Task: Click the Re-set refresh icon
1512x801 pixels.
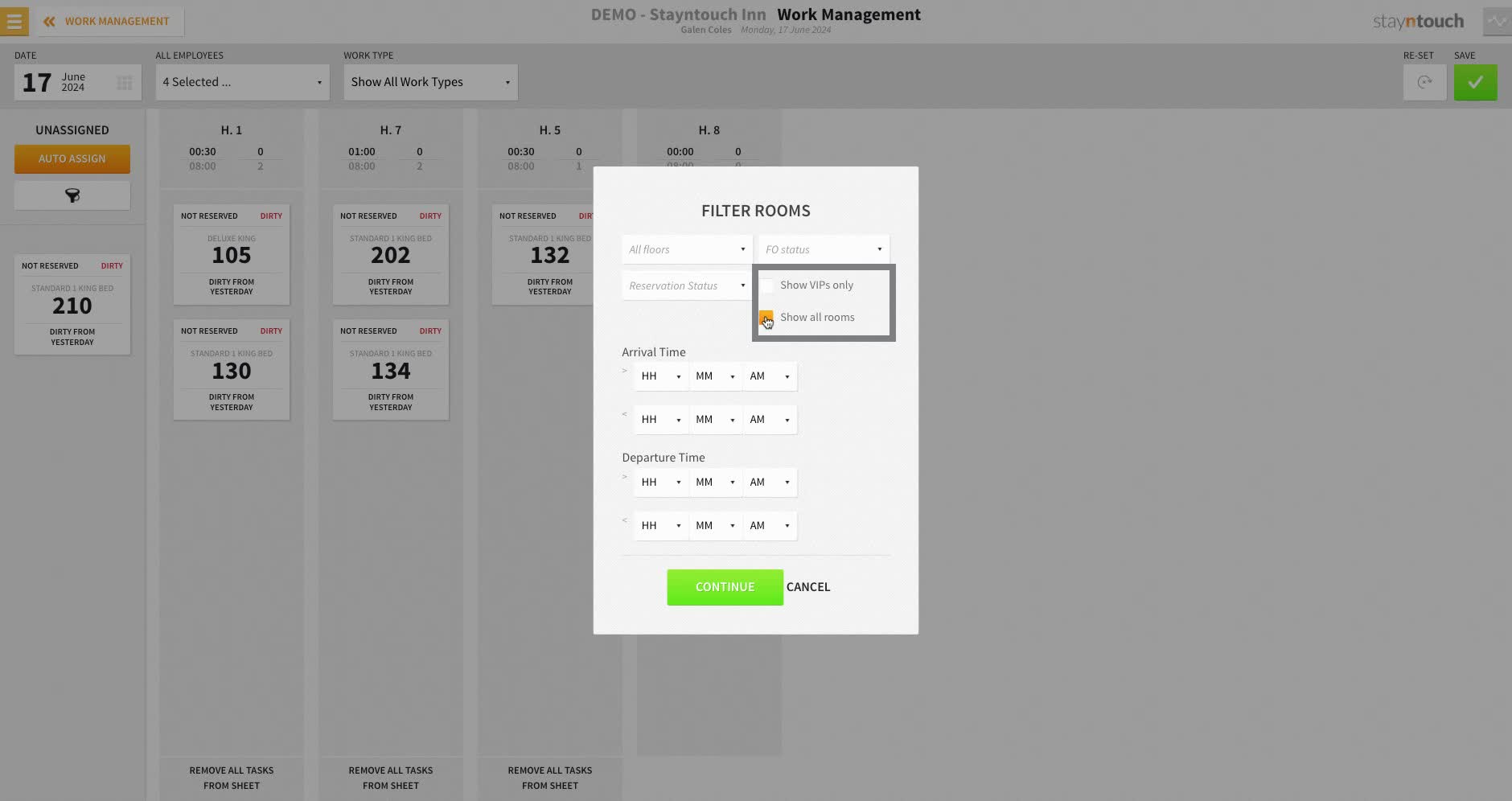Action: 1424,82
